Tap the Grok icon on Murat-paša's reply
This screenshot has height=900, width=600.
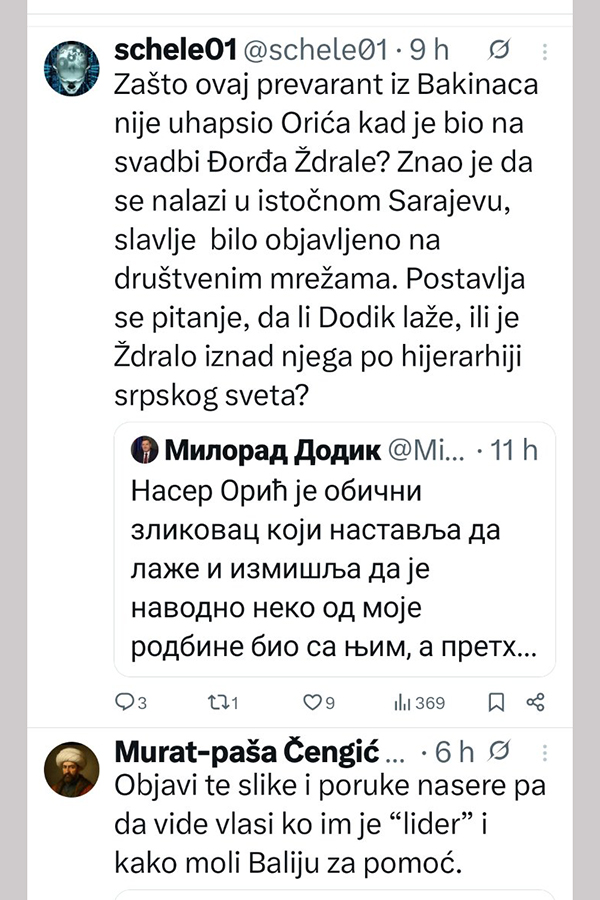click(x=504, y=751)
